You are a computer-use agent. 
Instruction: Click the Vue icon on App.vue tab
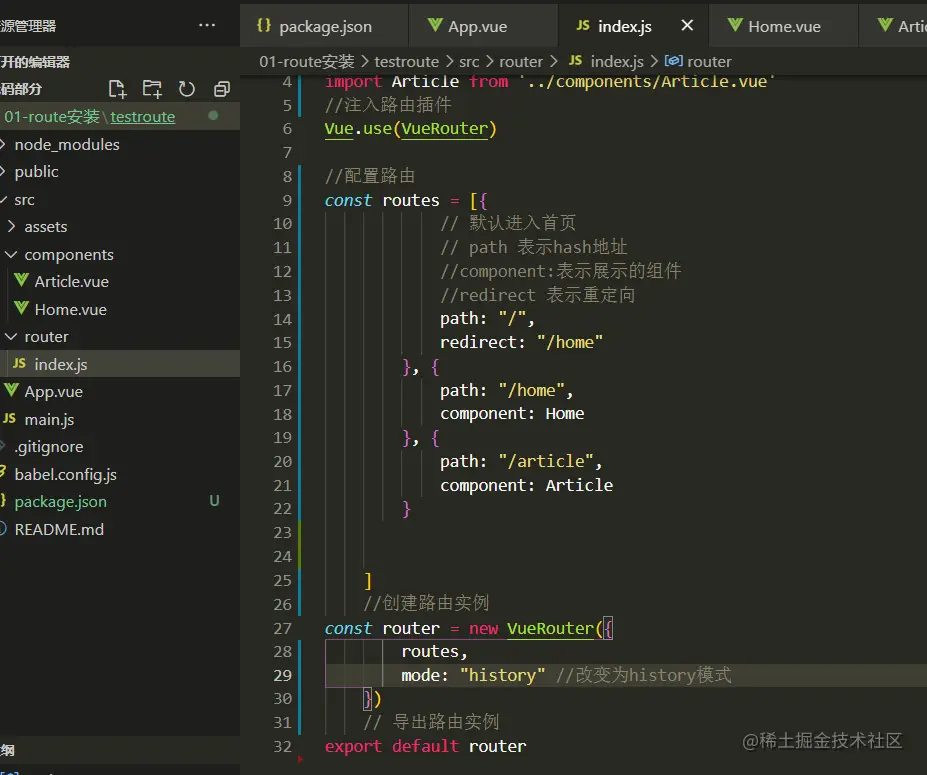coord(435,25)
